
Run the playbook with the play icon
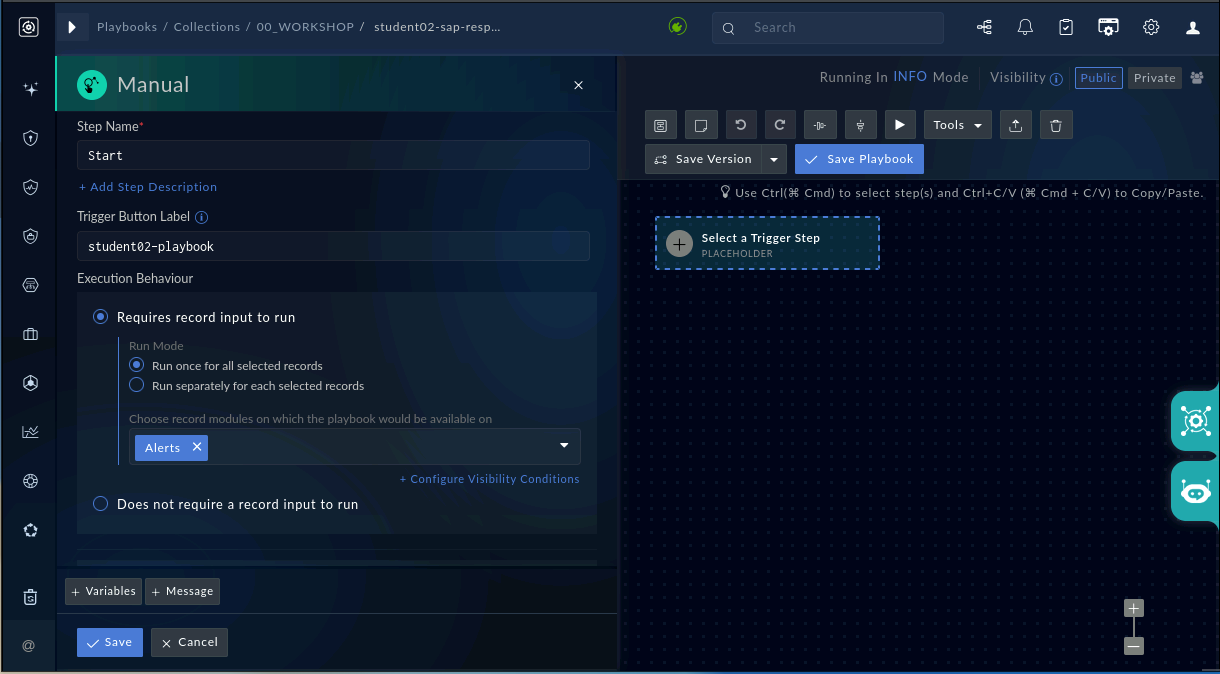pyautogui.click(x=900, y=125)
